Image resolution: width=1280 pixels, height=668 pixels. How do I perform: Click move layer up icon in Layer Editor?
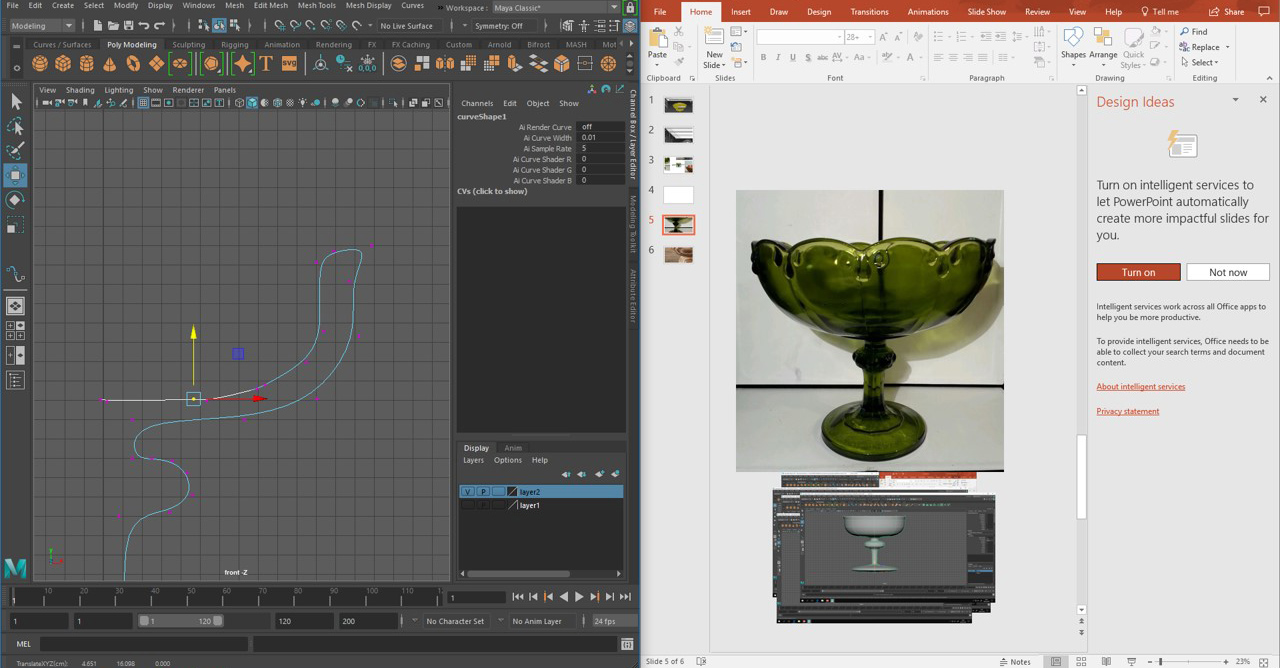pyautogui.click(x=566, y=474)
